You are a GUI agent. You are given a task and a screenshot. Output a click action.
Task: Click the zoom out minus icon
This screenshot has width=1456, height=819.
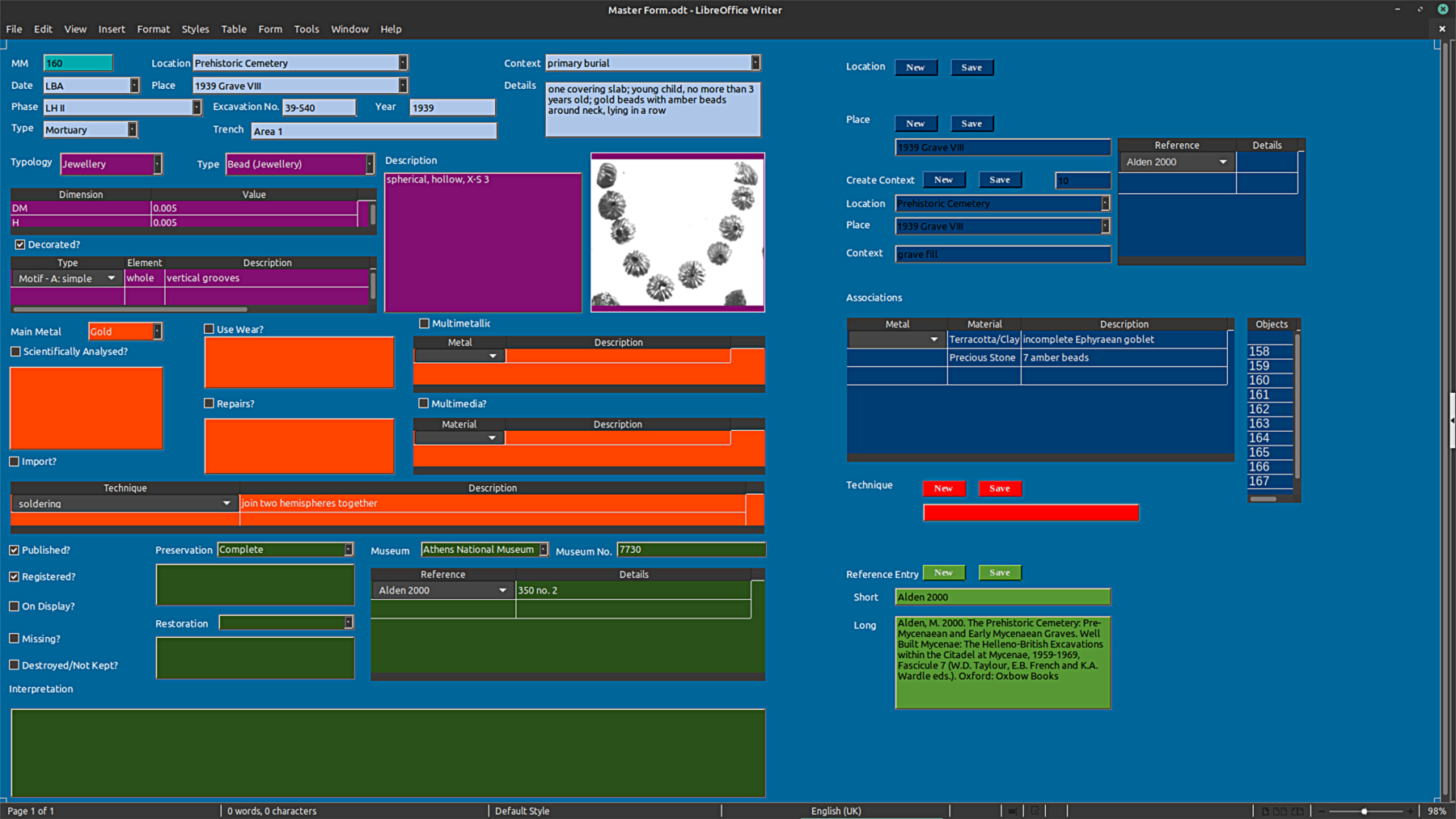click(1322, 811)
